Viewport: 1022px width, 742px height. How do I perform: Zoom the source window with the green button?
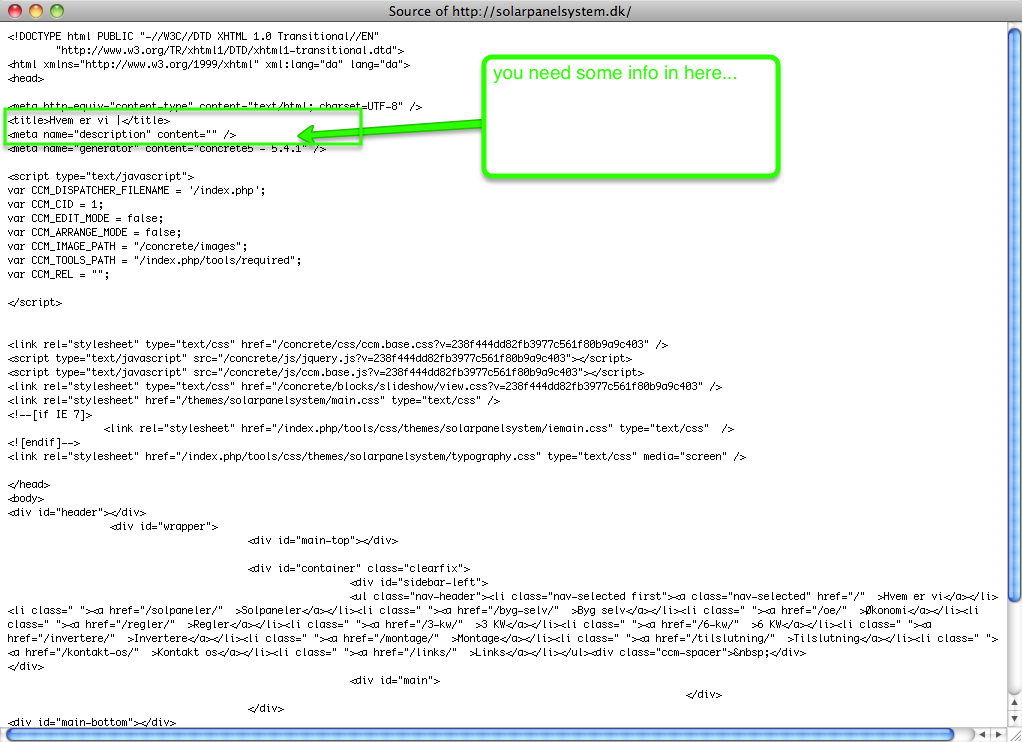(x=57, y=10)
